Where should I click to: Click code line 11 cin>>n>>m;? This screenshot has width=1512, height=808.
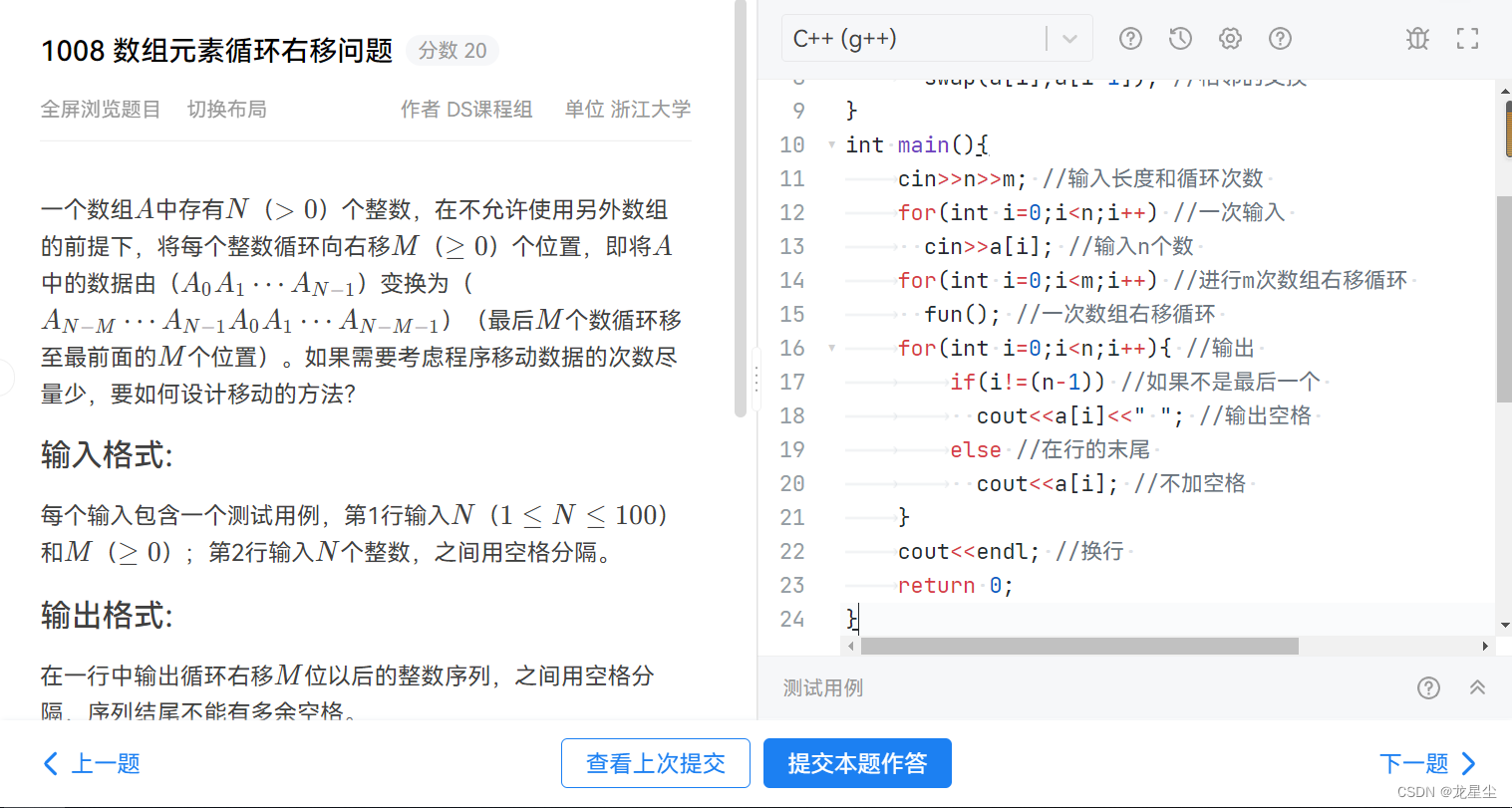click(962, 179)
